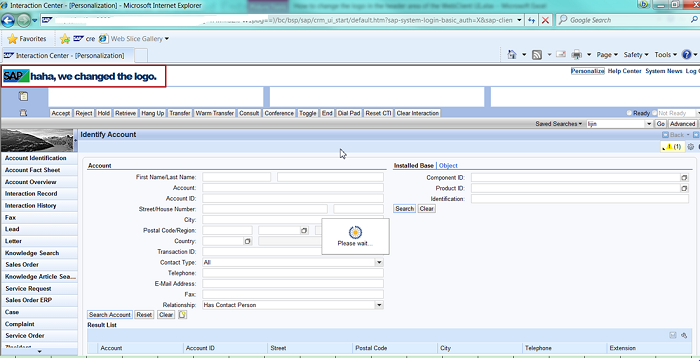Select the Ready radio button
The image size is (700, 361).
coord(630,113)
